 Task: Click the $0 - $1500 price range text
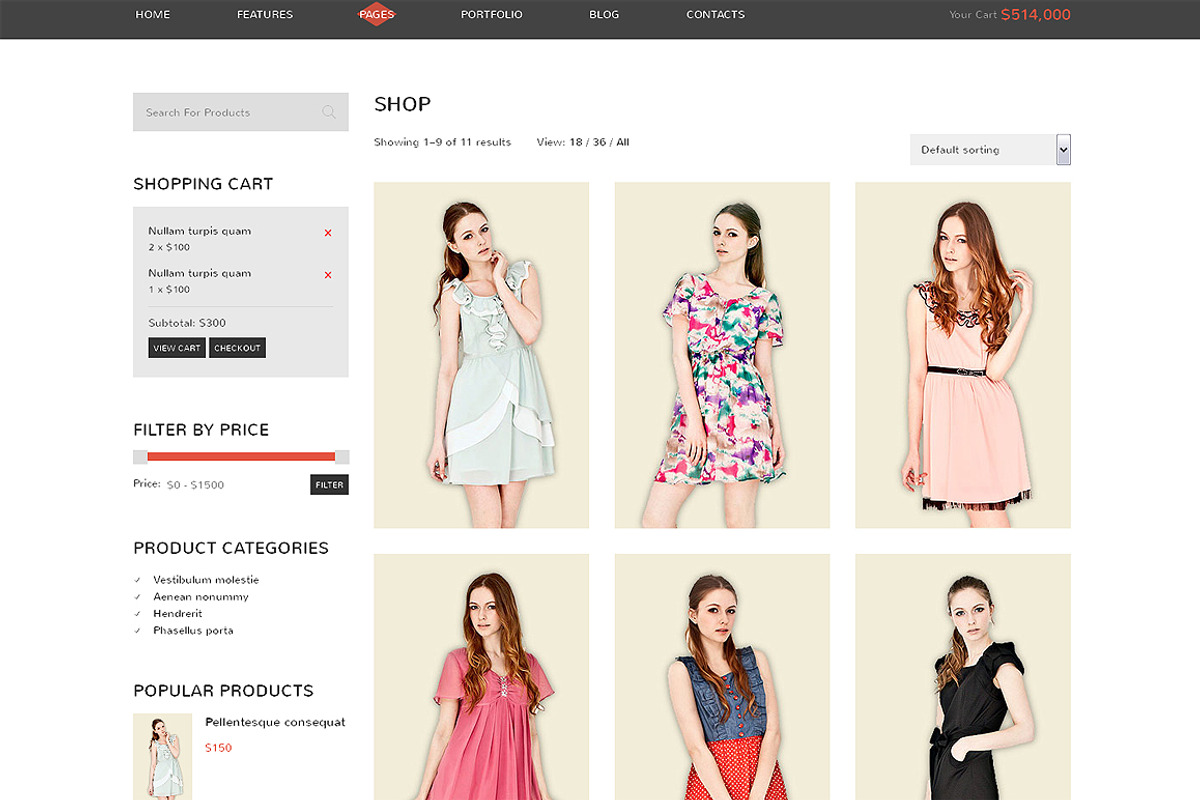(195, 485)
